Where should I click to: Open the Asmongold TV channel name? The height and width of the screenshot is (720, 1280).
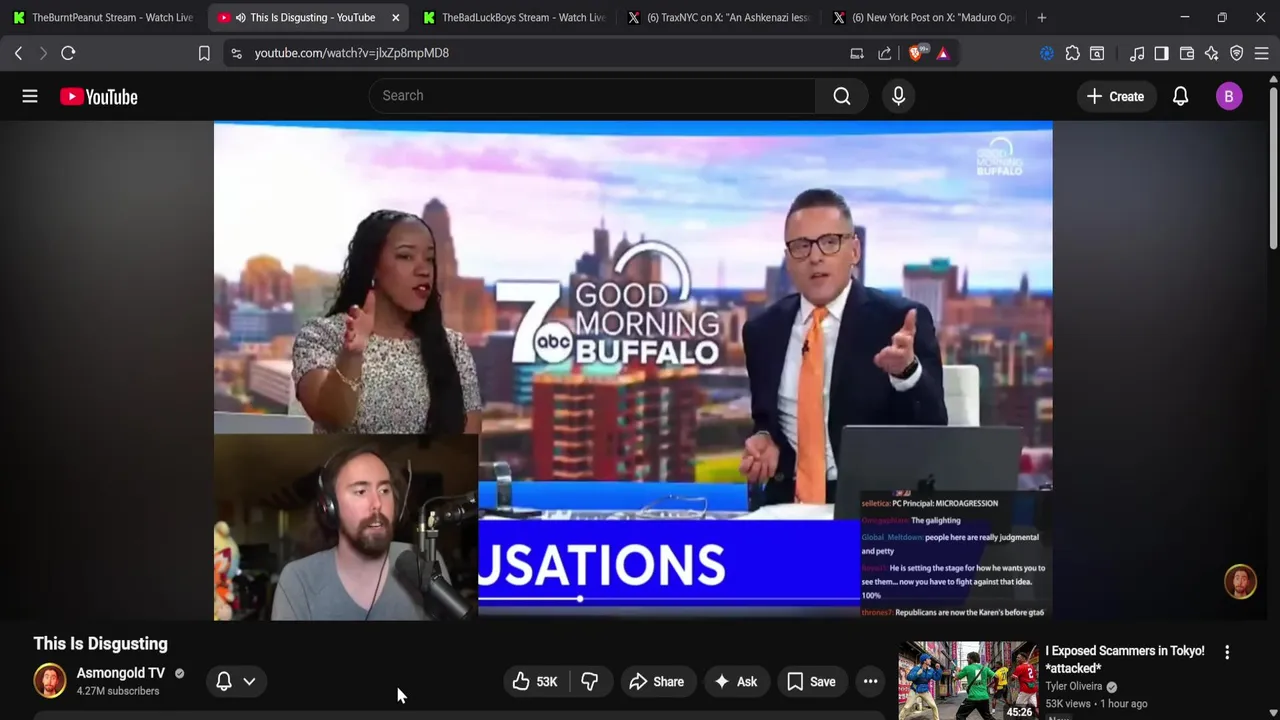coord(121,673)
